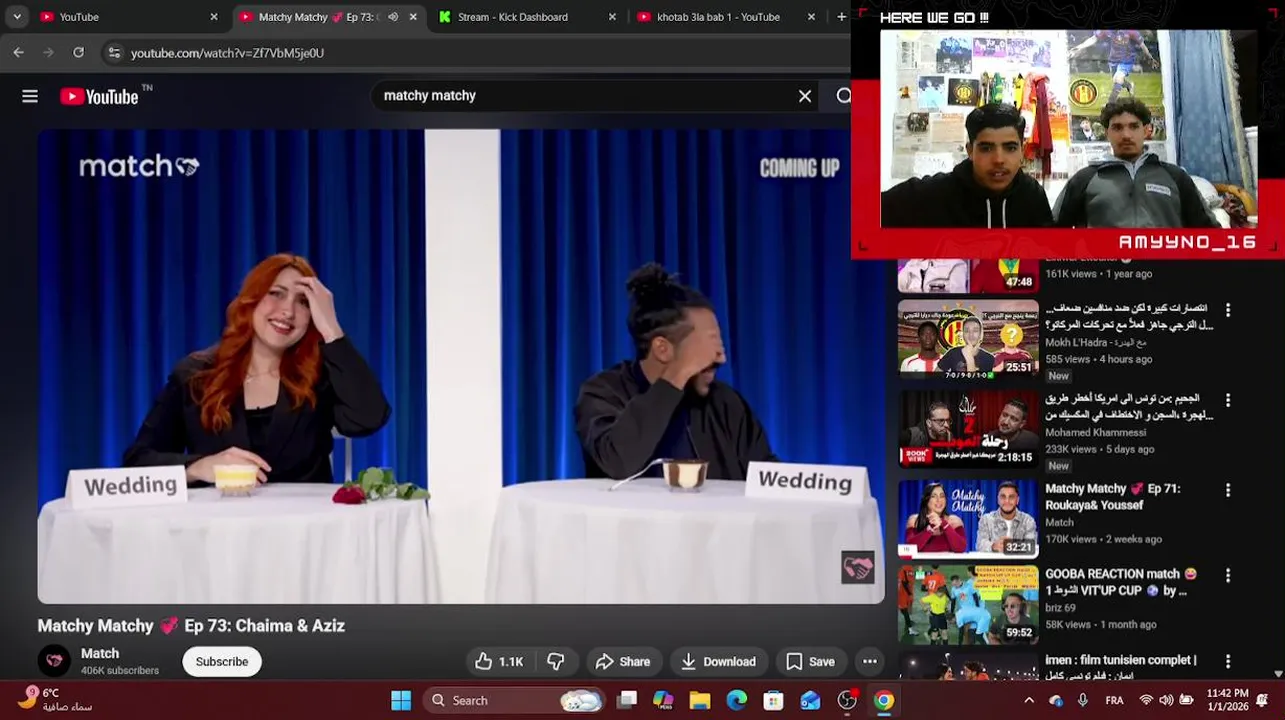1285x720 pixels.
Task: Open Matchy Matchy Ep 71 title link
Action: coord(1113,497)
